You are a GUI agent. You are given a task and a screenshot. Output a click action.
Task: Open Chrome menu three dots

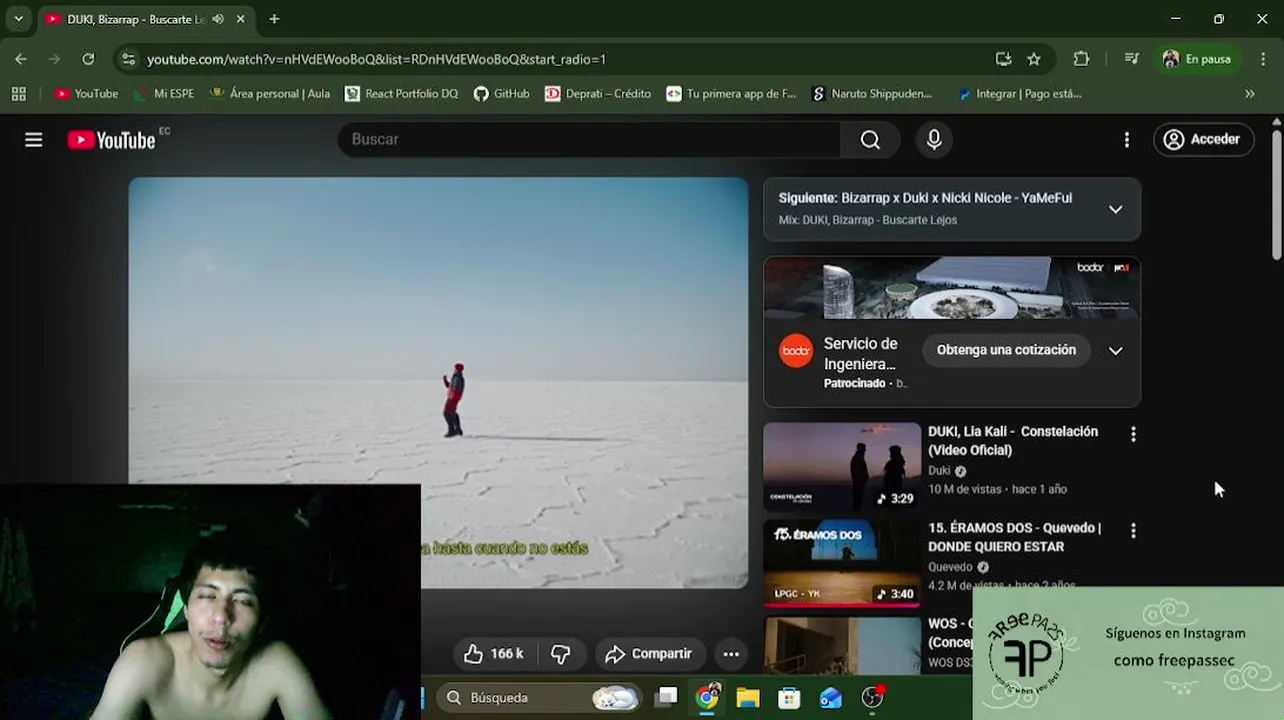click(x=1264, y=59)
